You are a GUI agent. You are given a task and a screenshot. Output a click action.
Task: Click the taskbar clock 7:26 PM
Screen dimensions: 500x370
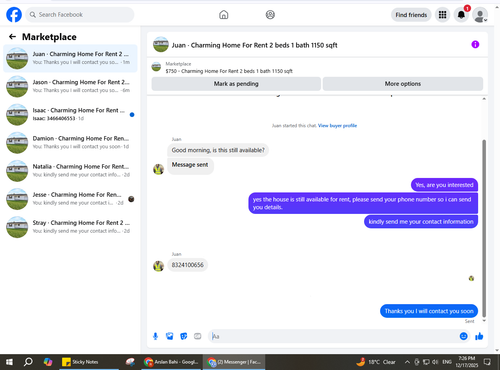[x=467, y=362]
